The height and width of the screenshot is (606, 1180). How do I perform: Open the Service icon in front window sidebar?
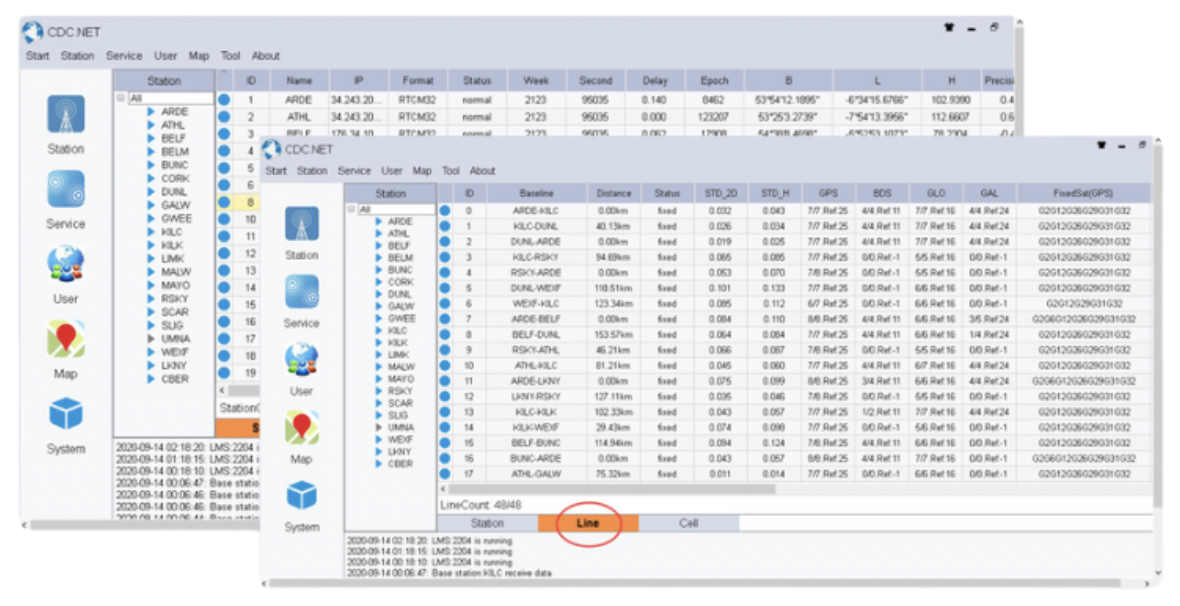click(x=301, y=292)
